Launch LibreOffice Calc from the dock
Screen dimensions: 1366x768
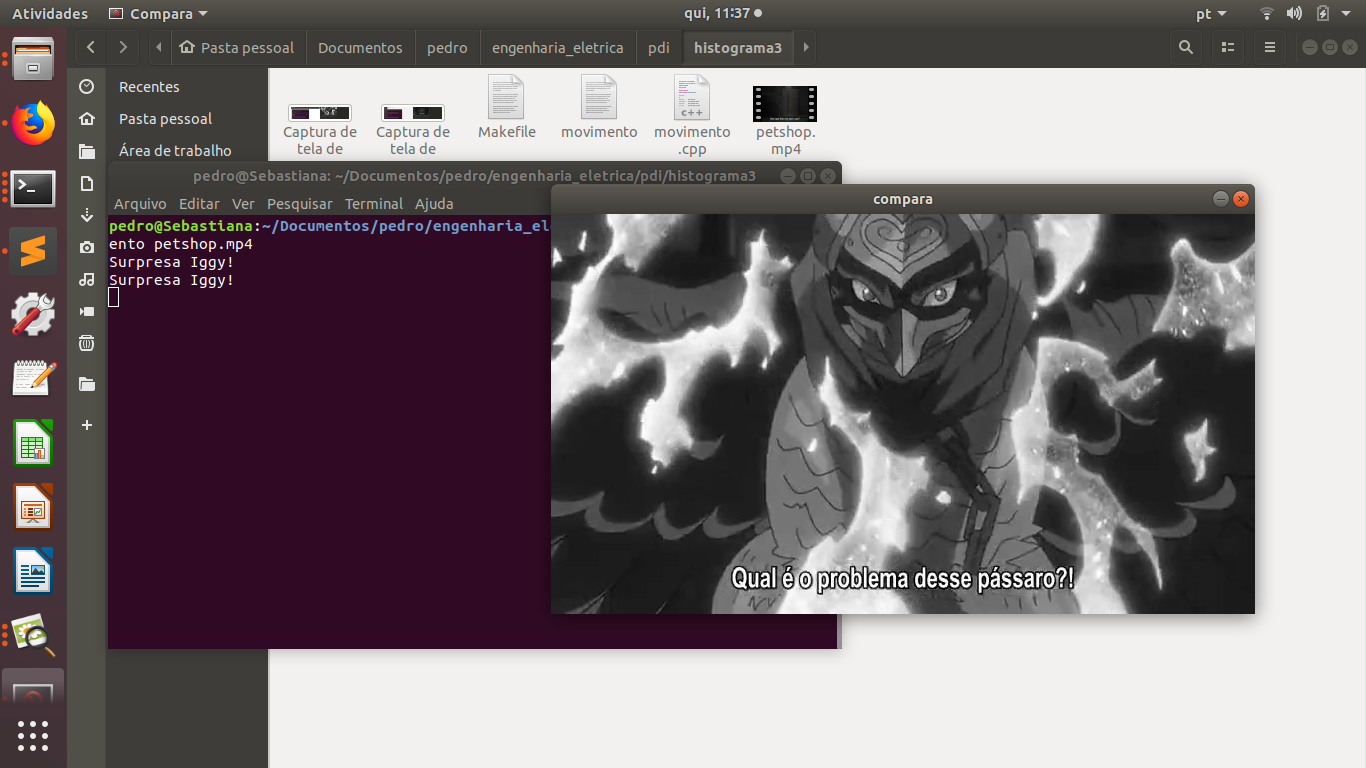tap(33, 443)
